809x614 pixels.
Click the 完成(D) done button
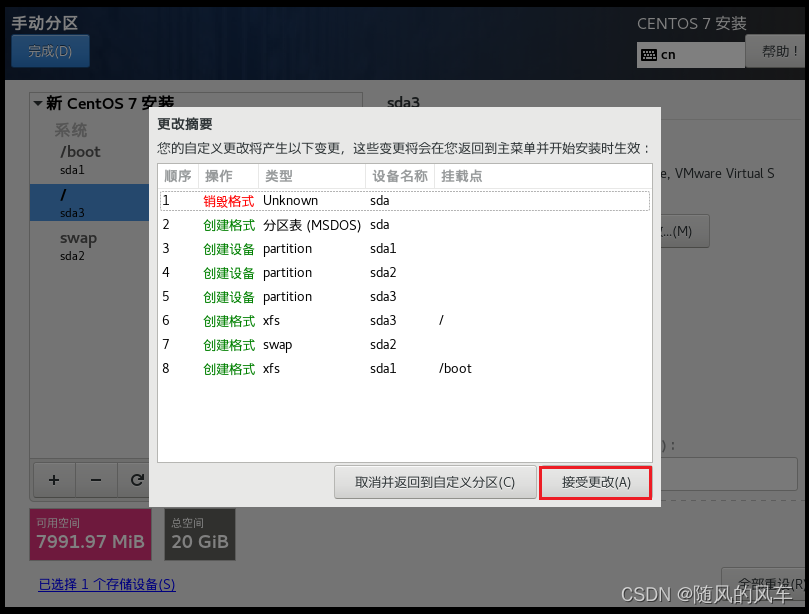[50, 51]
